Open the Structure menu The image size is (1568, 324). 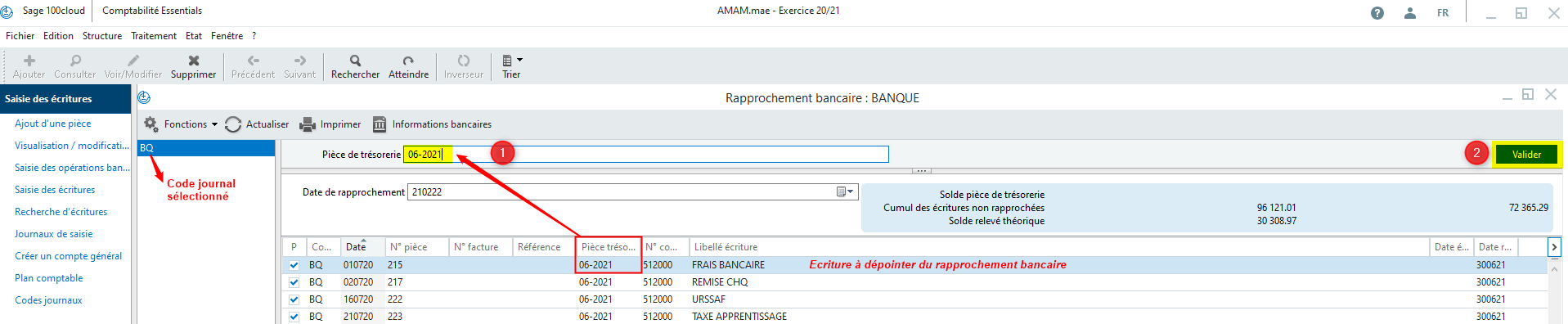tap(102, 36)
